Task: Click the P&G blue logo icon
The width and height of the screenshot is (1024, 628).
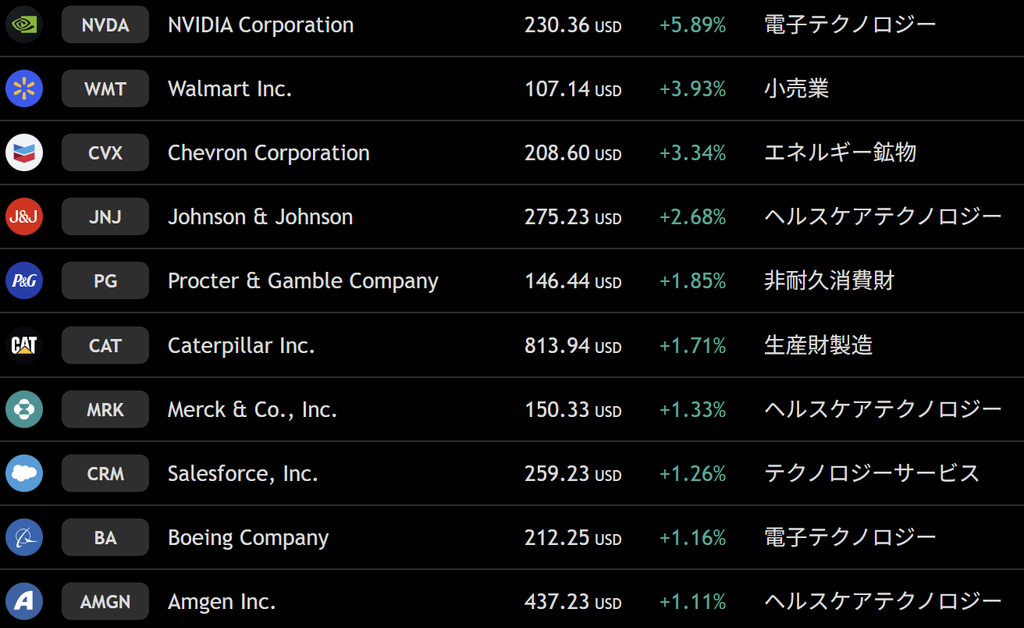Action: 24,281
